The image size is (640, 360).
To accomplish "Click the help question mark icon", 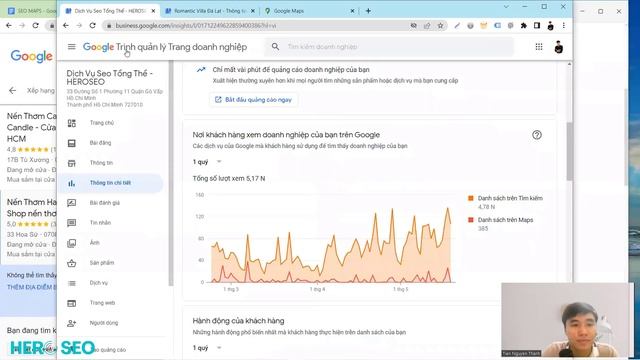I will (x=537, y=135).
